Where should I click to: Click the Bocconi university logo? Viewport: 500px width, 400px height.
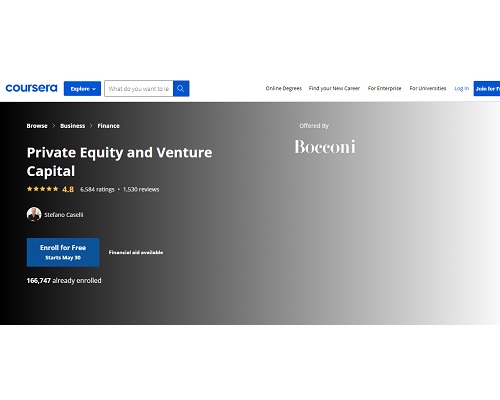[x=325, y=147]
